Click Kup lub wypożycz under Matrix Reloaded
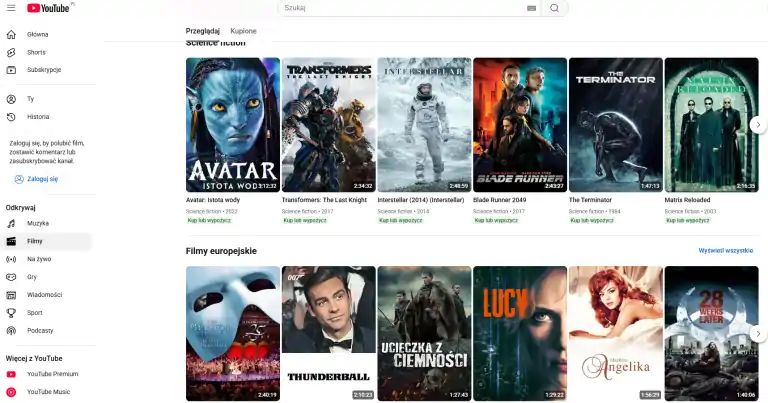768x403 pixels. pyautogui.click(x=688, y=221)
